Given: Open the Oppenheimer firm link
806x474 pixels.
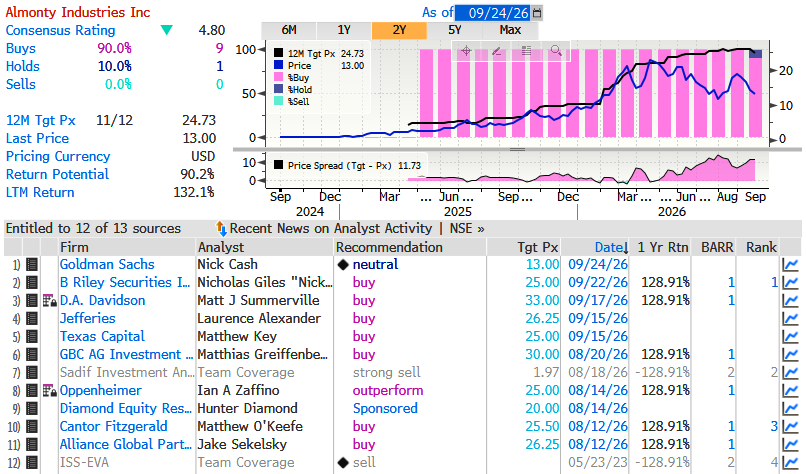Looking at the screenshot, I should point(101,390).
